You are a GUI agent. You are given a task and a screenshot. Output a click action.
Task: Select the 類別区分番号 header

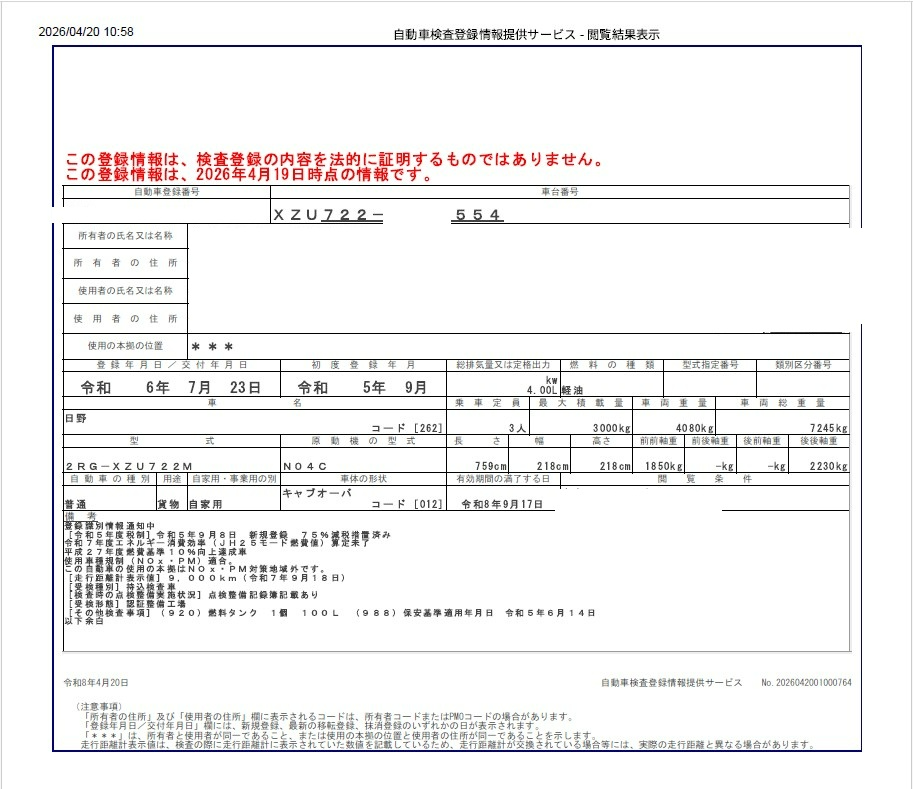pos(803,365)
